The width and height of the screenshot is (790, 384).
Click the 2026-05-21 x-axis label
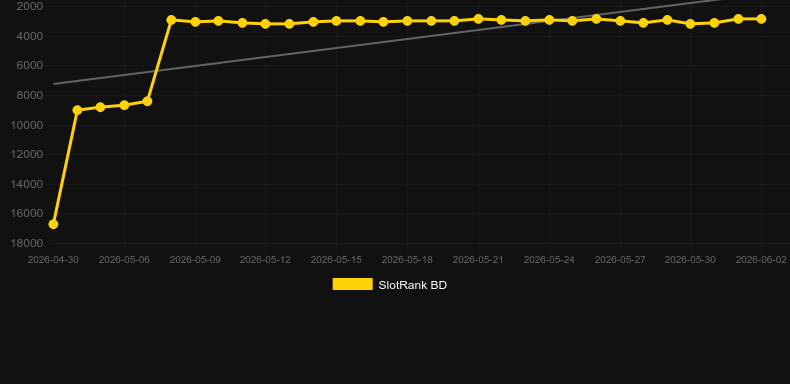[478, 260]
